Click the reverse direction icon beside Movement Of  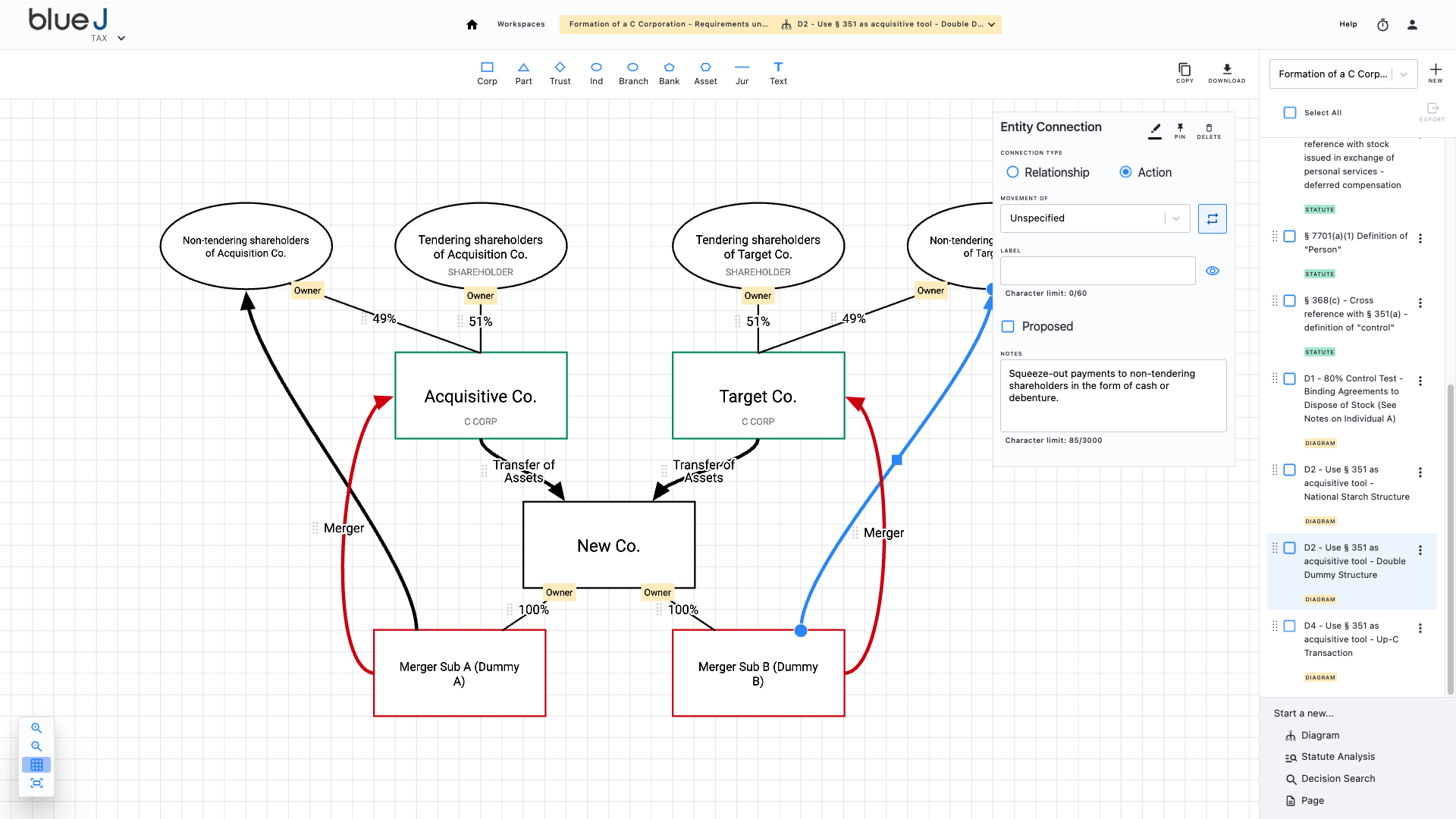[1212, 218]
